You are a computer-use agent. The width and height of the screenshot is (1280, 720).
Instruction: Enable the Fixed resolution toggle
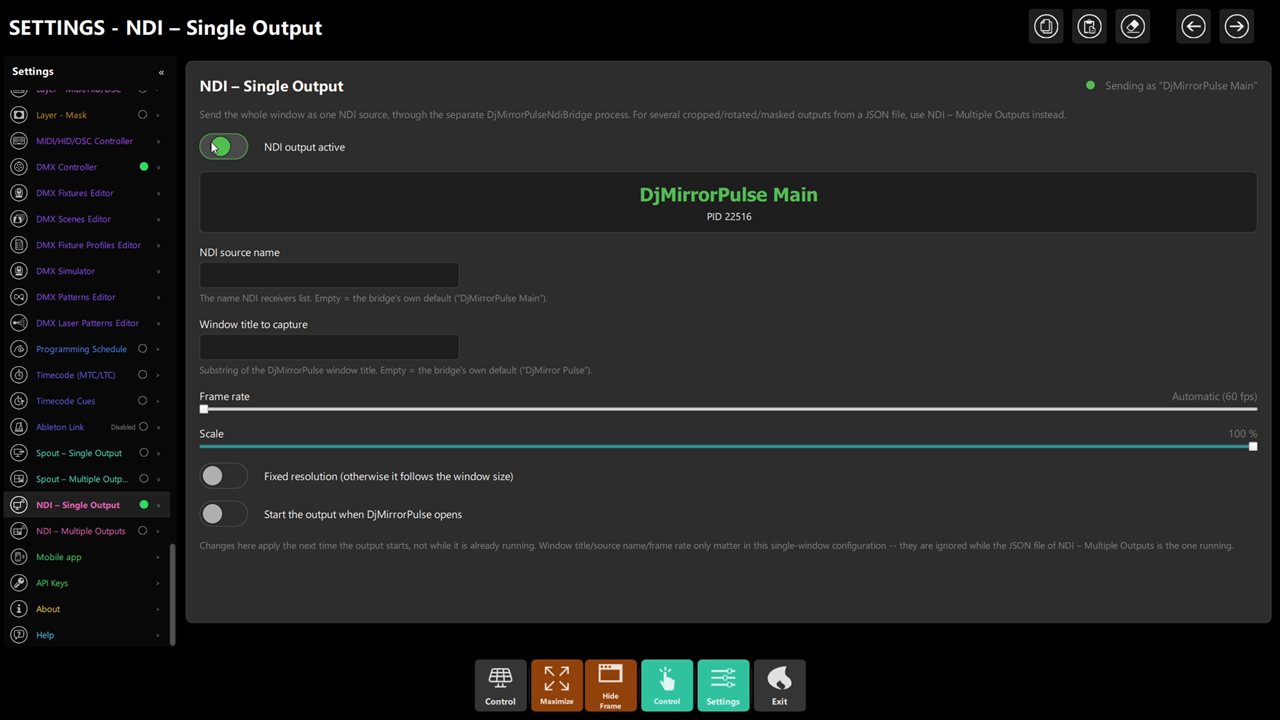(223, 476)
